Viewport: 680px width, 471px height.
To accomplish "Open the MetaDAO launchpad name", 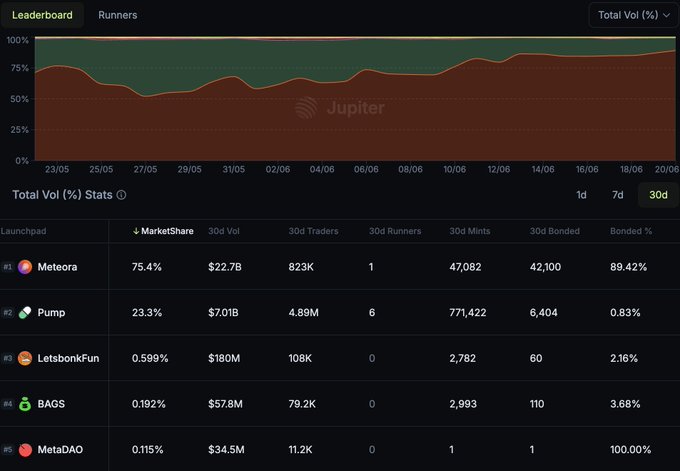I will pyautogui.click(x=60, y=450).
